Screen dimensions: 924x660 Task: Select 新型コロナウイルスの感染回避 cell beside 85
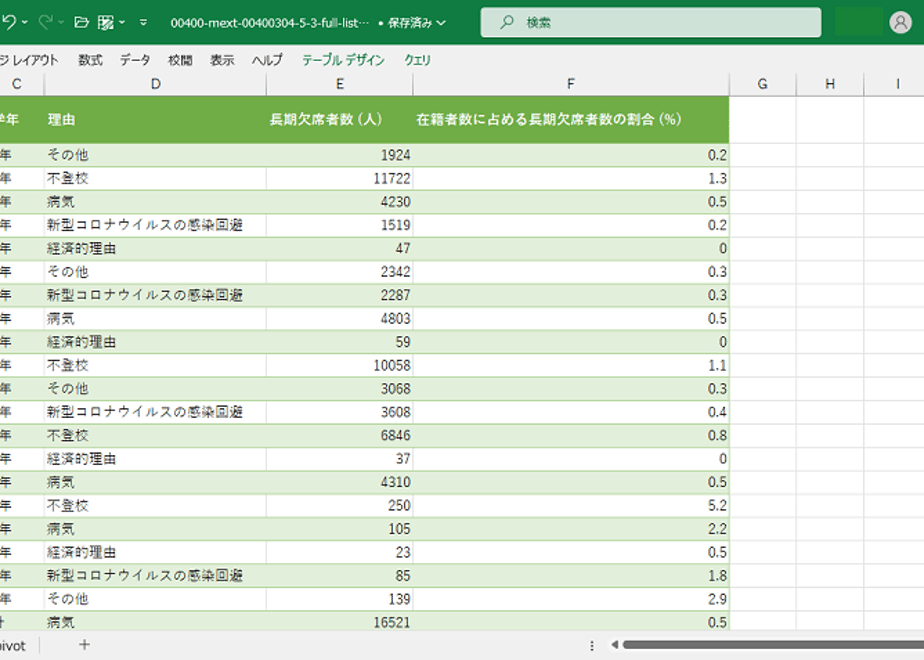pyautogui.click(x=155, y=576)
